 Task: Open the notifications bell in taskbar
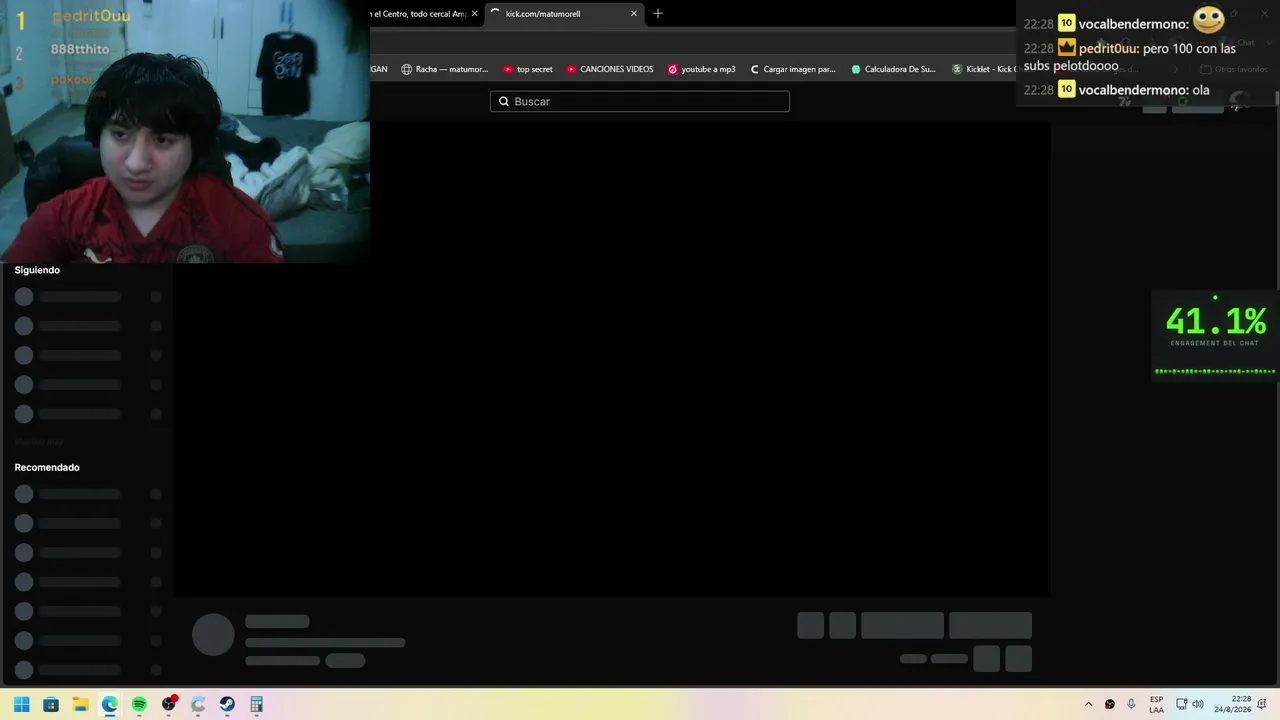[x=1263, y=704]
